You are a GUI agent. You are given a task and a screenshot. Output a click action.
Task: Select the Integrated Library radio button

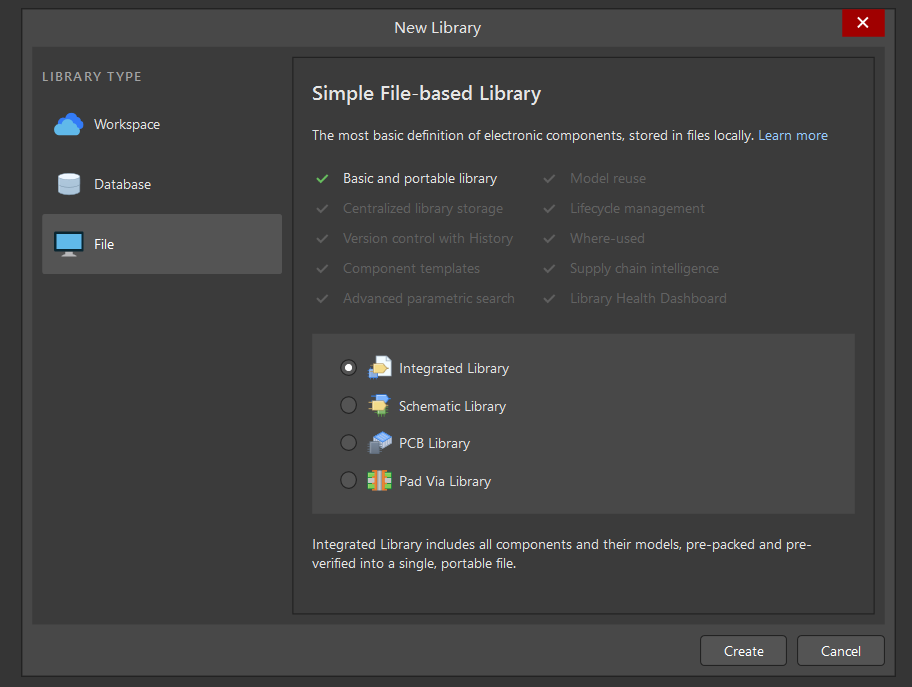tap(348, 368)
